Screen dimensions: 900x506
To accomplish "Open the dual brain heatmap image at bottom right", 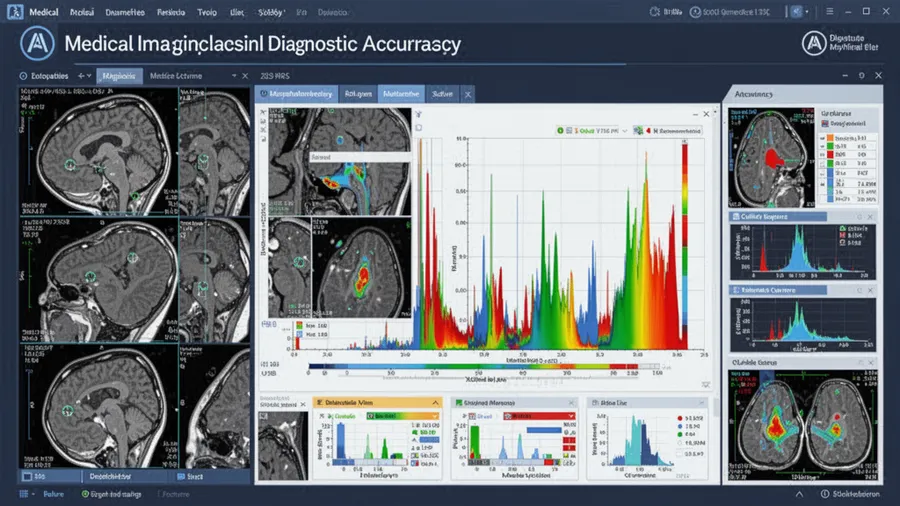I will click(803, 425).
